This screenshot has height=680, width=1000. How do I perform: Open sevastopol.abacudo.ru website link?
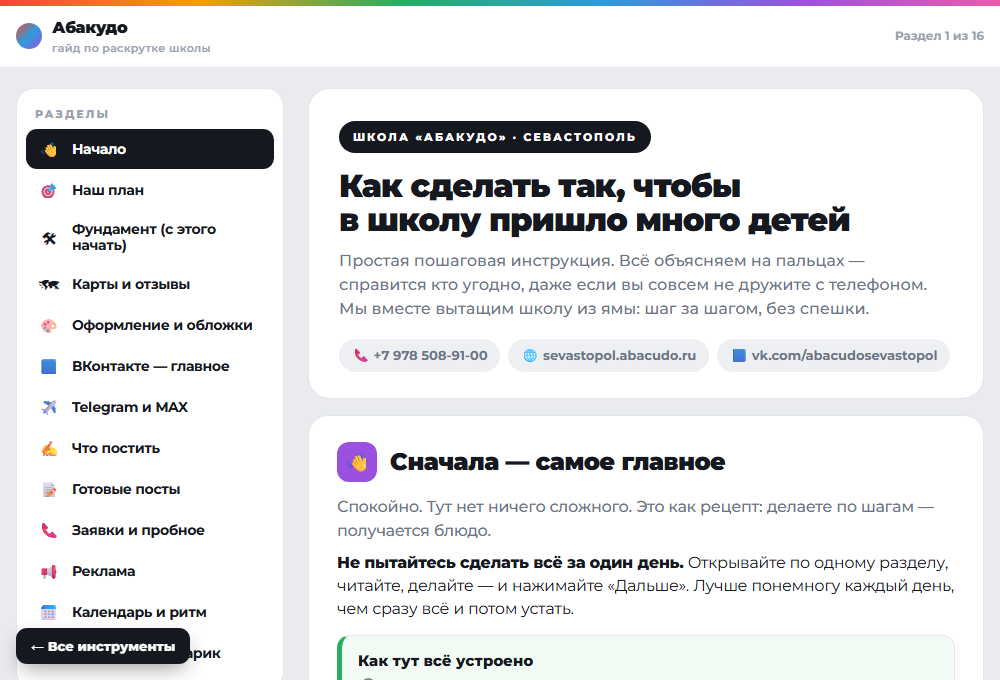click(608, 355)
